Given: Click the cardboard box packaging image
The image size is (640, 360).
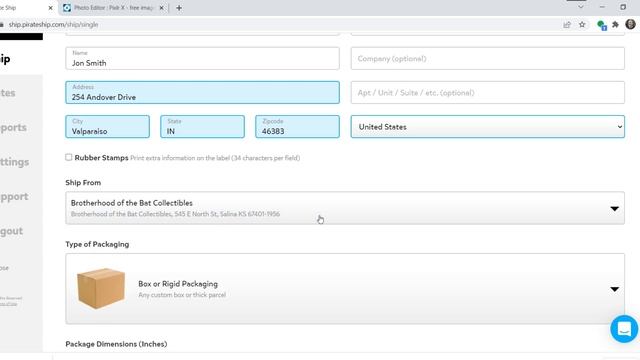Looking at the screenshot, I should (x=101, y=288).
